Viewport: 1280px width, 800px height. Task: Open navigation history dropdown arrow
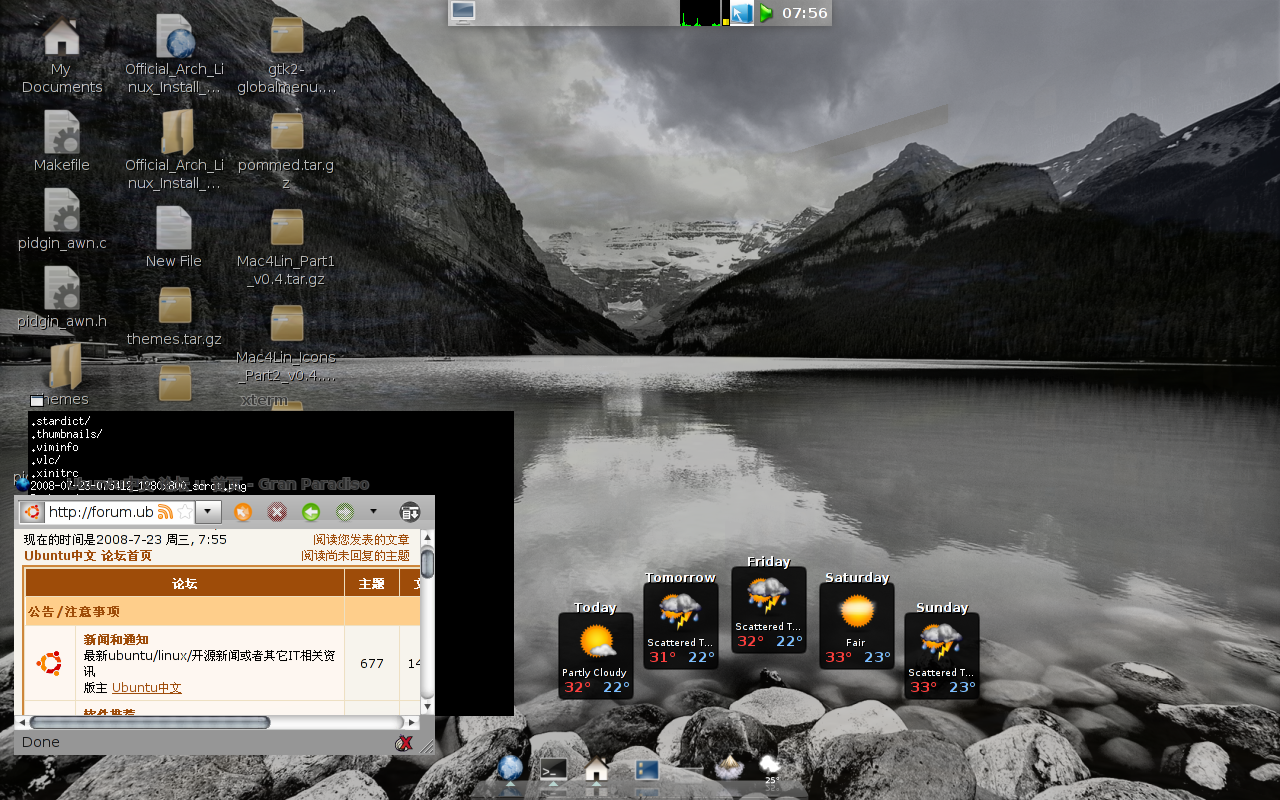click(373, 512)
